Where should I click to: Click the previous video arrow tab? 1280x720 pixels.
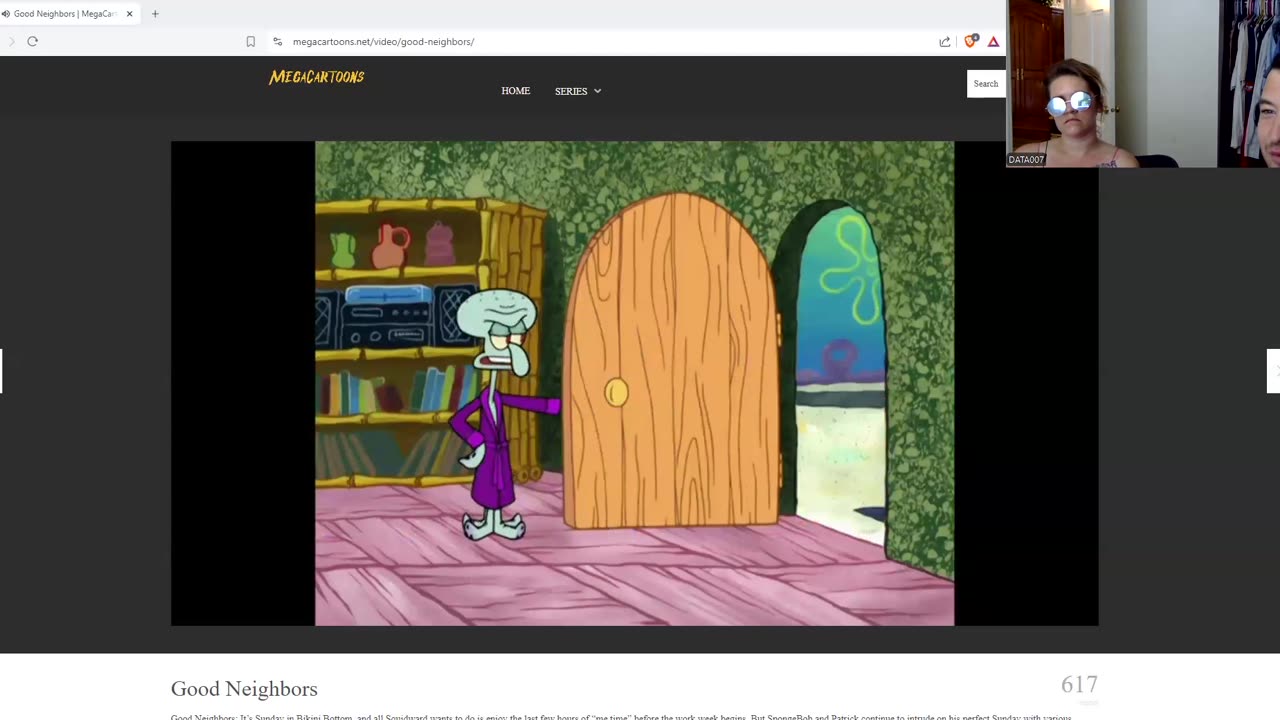point(2,371)
